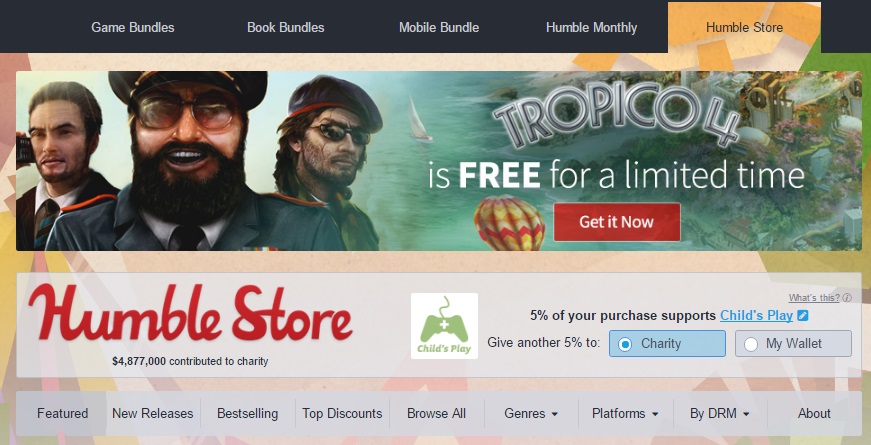871x445 pixels.
Task: Switch to the Book Bundles tab
Action: point(286,27)
